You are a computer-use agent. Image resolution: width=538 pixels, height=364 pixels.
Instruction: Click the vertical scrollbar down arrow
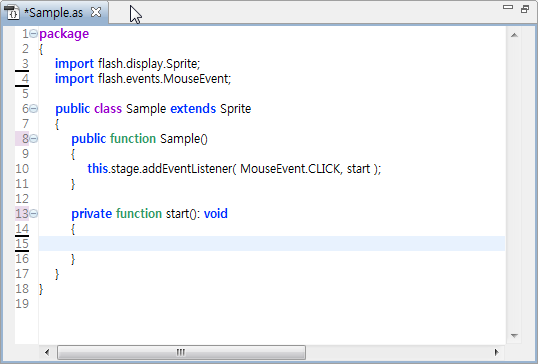(514, 336)
